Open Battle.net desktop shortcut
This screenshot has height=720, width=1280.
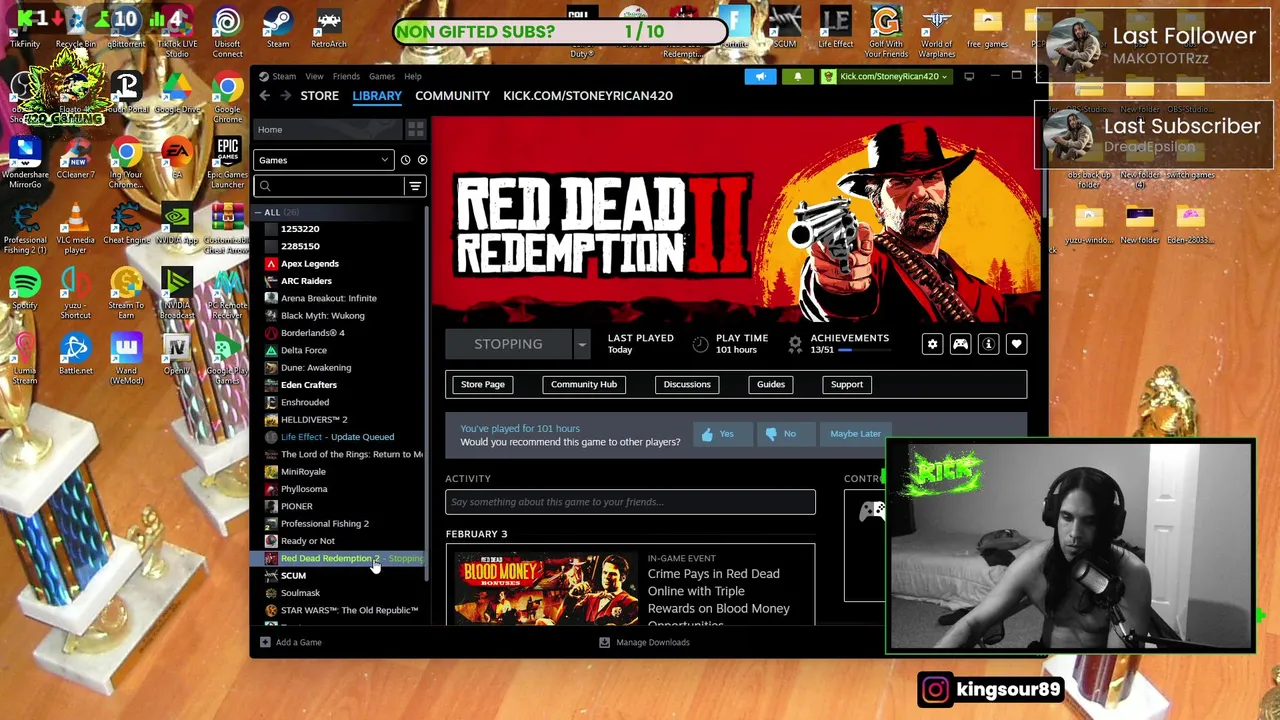point(75,354)
